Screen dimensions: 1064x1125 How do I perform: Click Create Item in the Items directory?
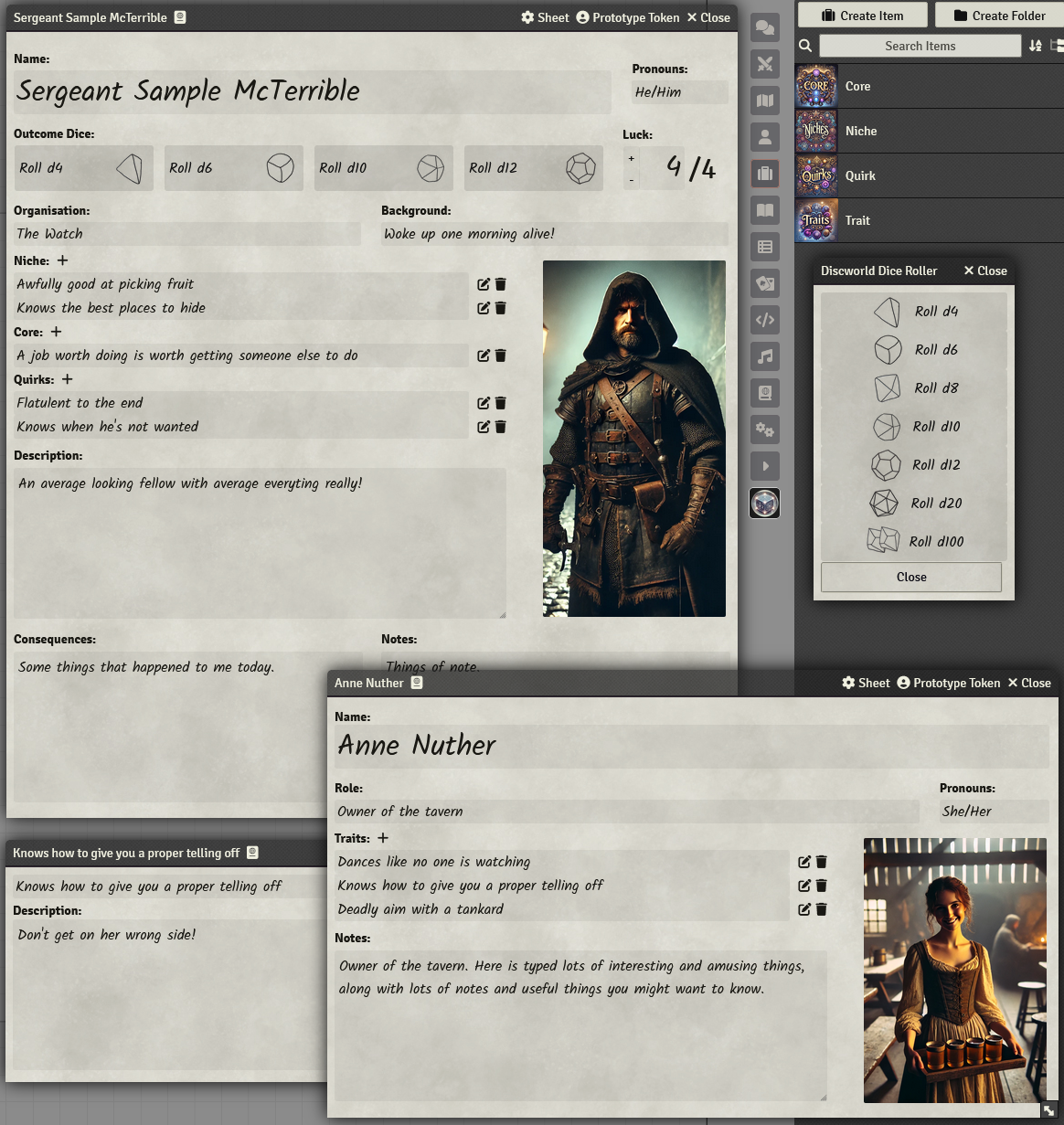863,16
